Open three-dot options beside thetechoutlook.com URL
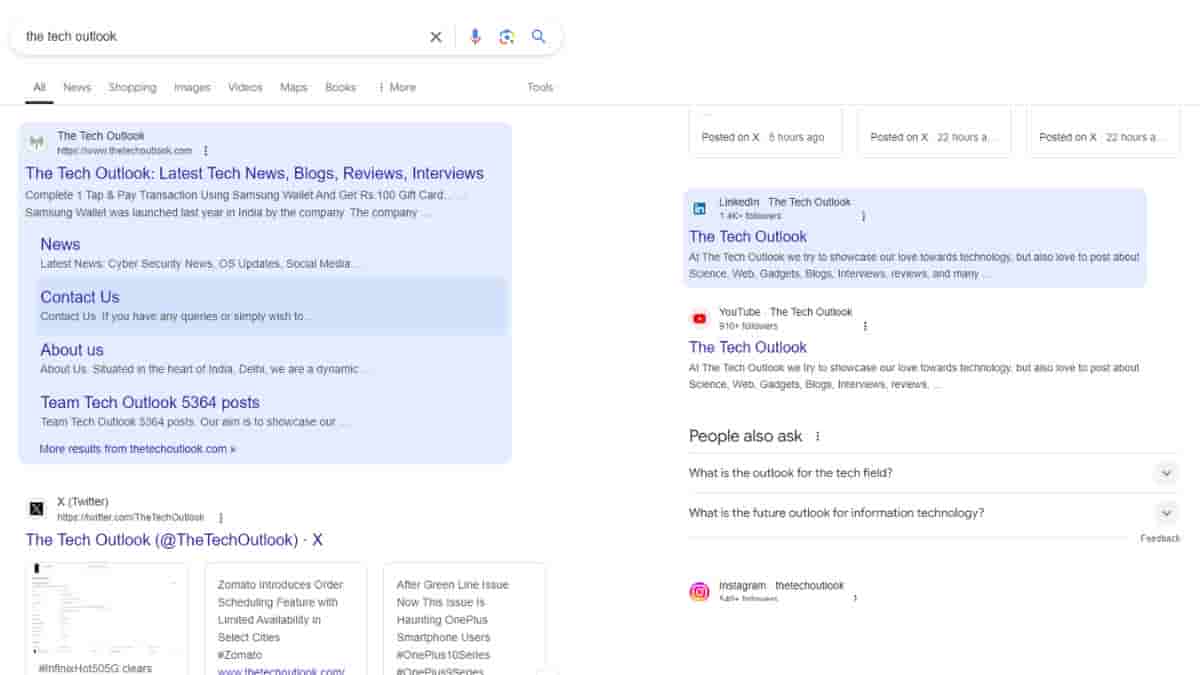This screenshot has height=675, width=1200. [x=206, y=151]
